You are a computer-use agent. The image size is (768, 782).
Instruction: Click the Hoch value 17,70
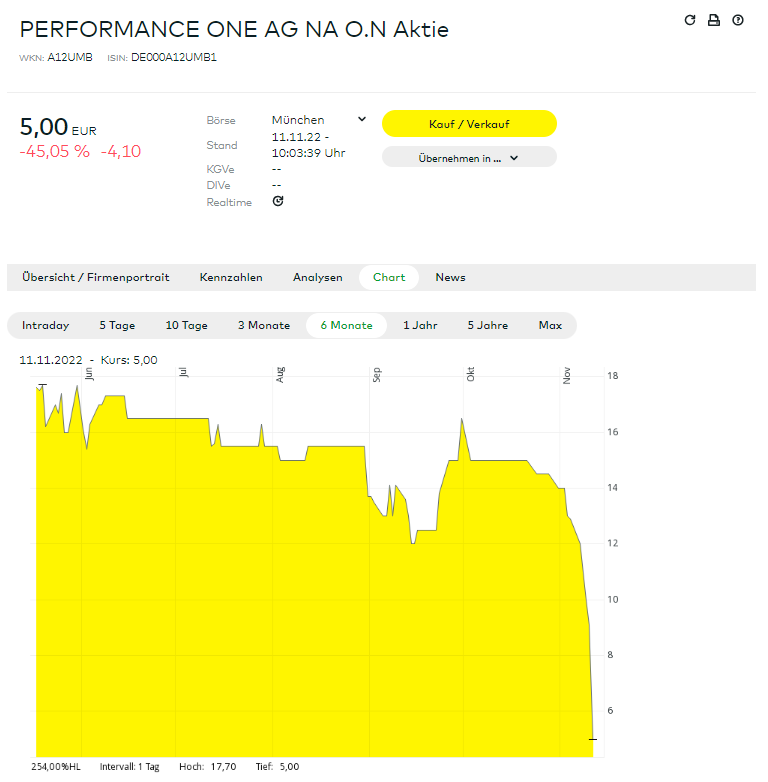click(x=223, y=767)
